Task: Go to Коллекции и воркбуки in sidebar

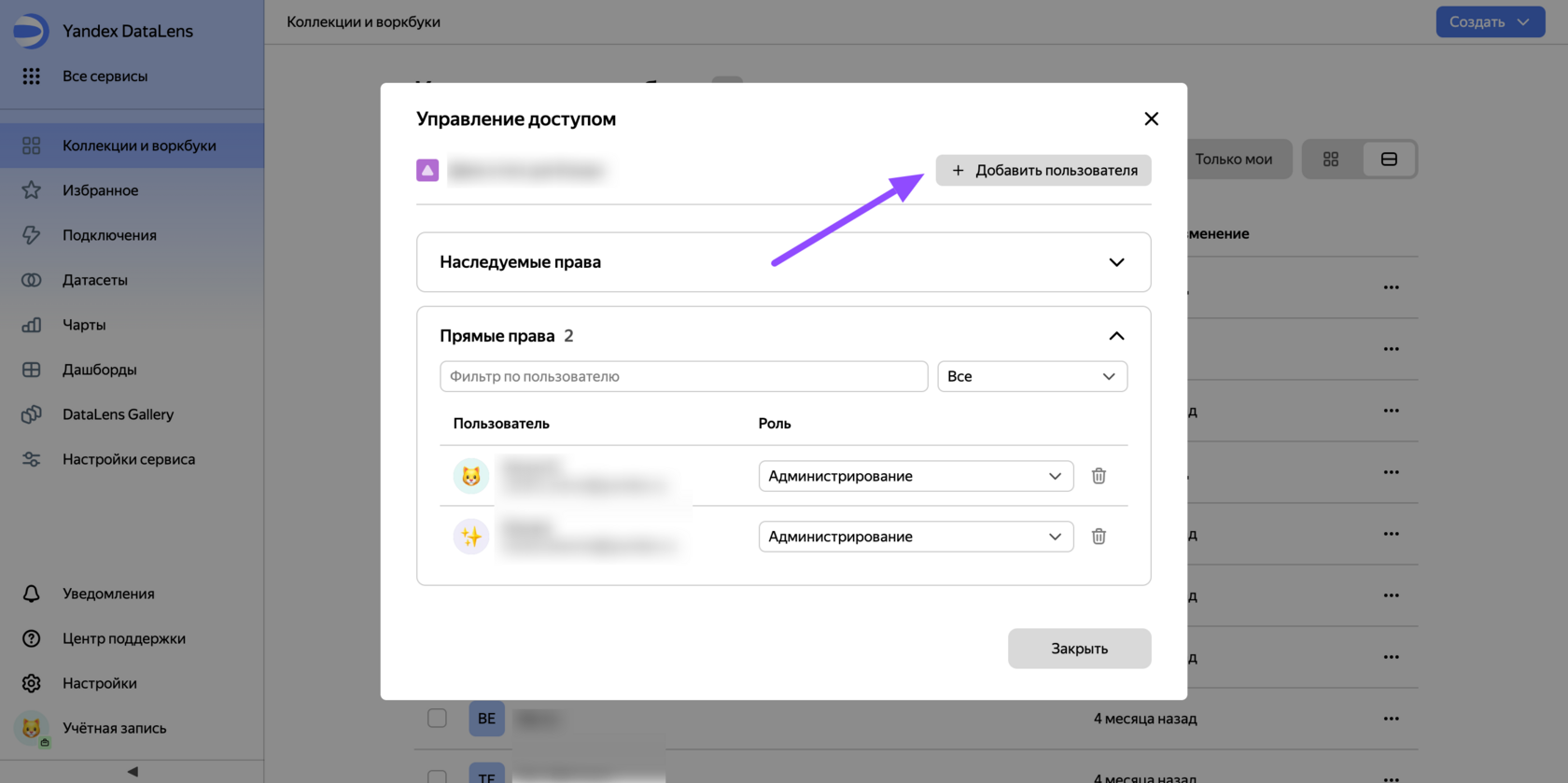Action: (x=133, y=146)
